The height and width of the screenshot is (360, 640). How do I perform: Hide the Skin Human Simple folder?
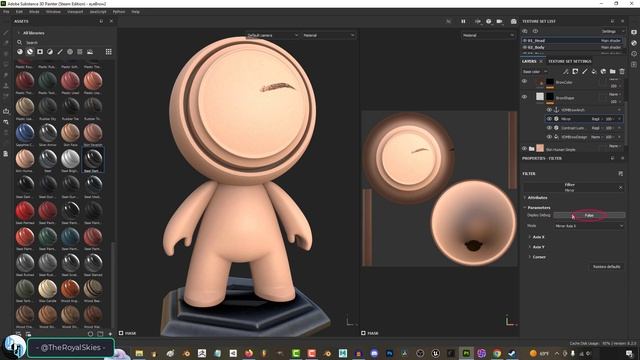[x=524, y=149]
